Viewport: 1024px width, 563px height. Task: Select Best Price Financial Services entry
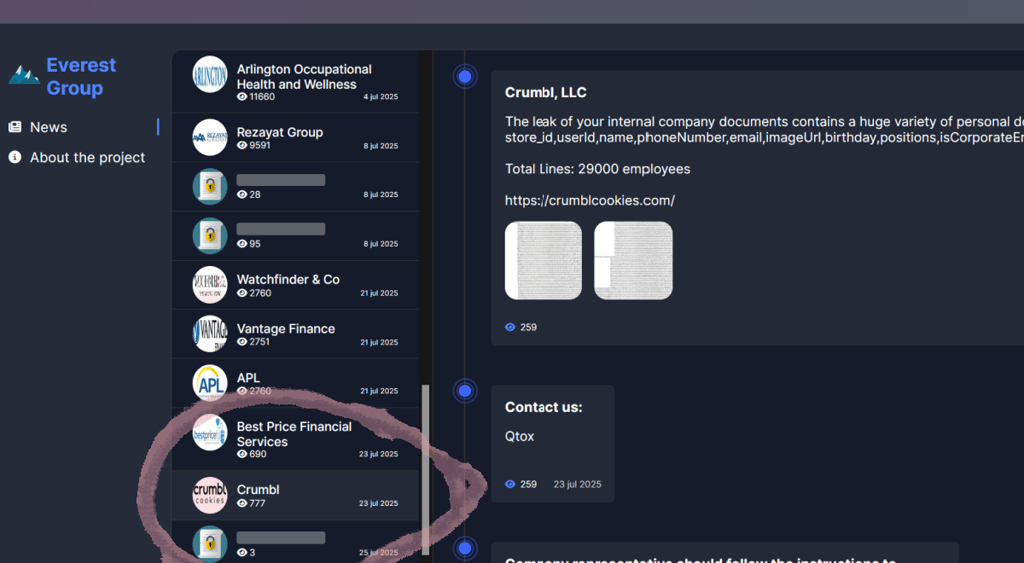coord(295,439)
